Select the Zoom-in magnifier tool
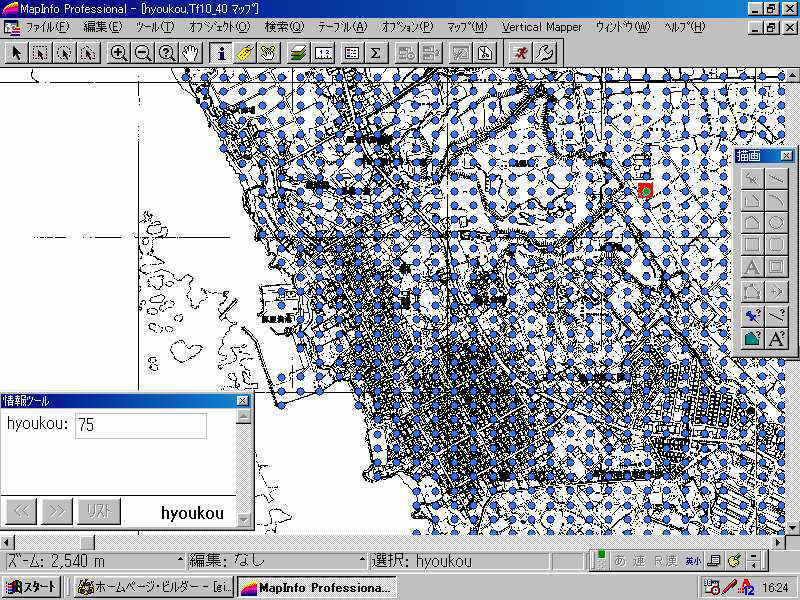800x600 pixels. coord(119,53)
